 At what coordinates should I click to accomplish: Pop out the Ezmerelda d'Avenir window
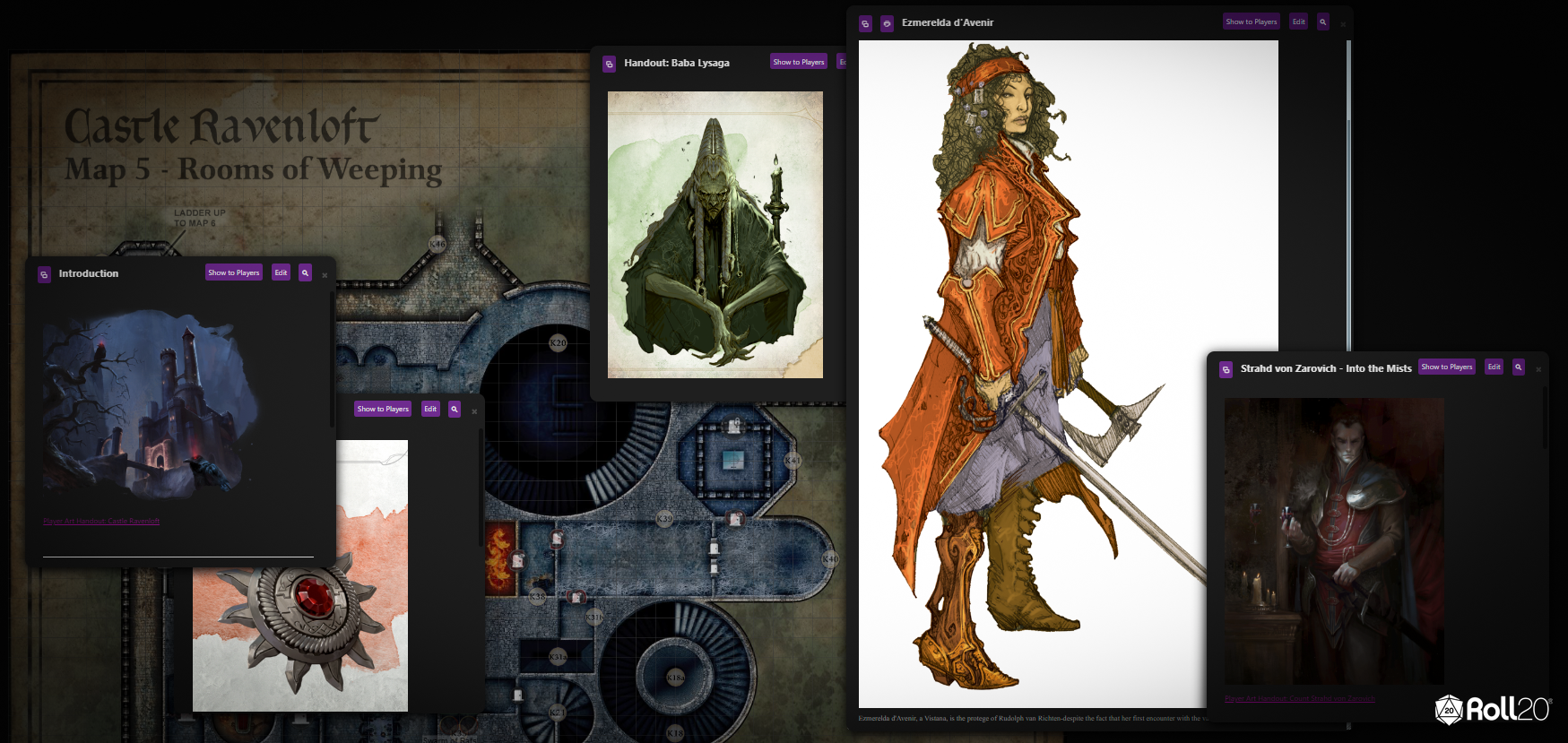point(865,23)
